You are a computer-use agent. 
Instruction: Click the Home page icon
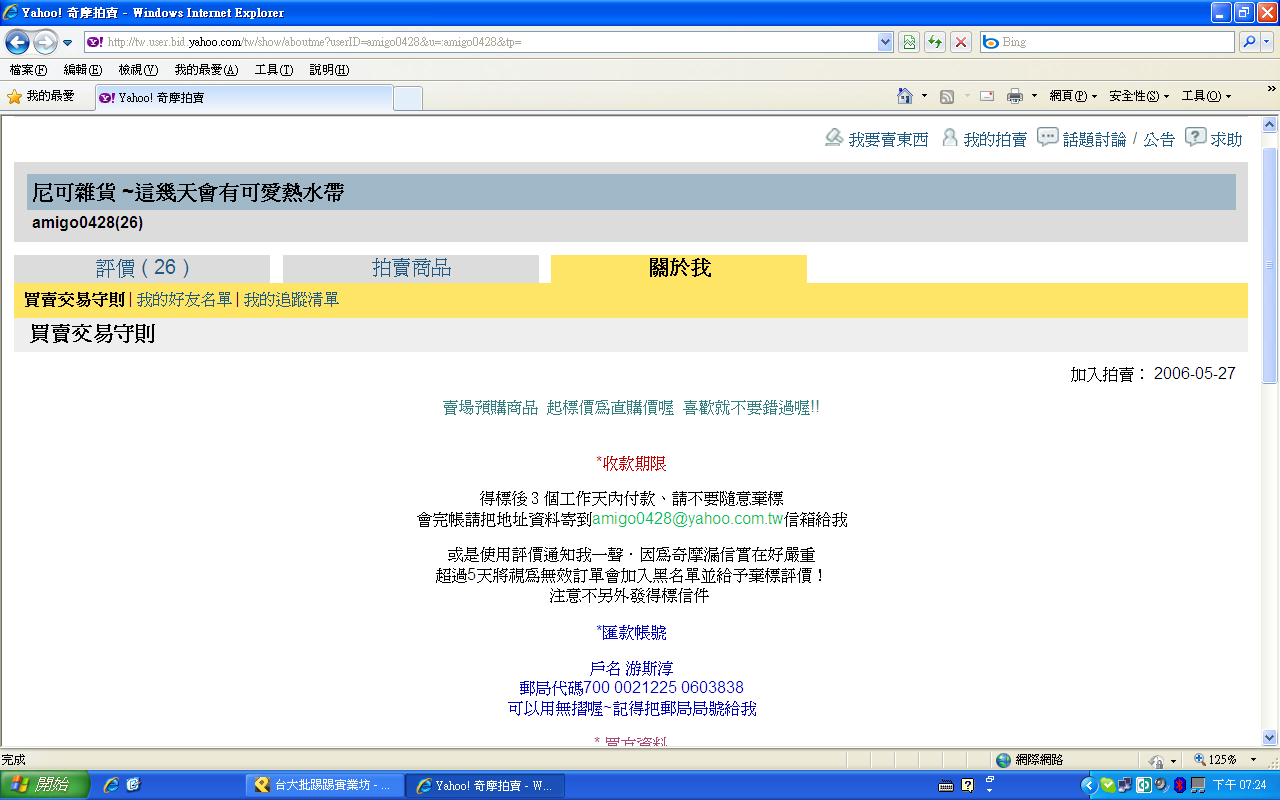(905, 96)
